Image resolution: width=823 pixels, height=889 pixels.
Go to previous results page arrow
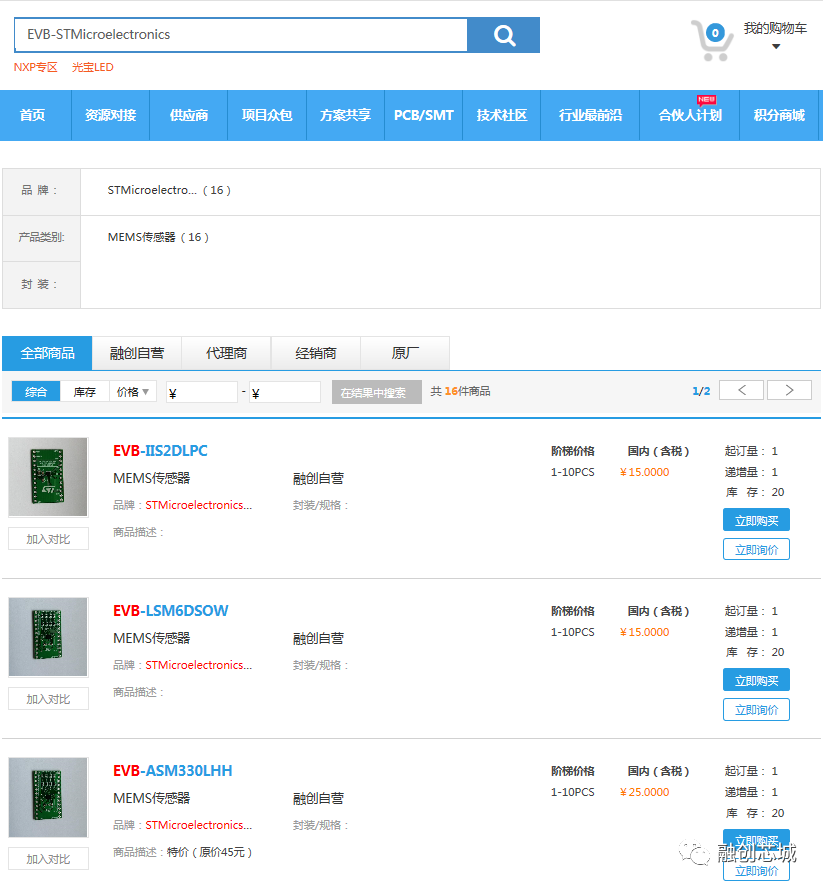point(741,390)
